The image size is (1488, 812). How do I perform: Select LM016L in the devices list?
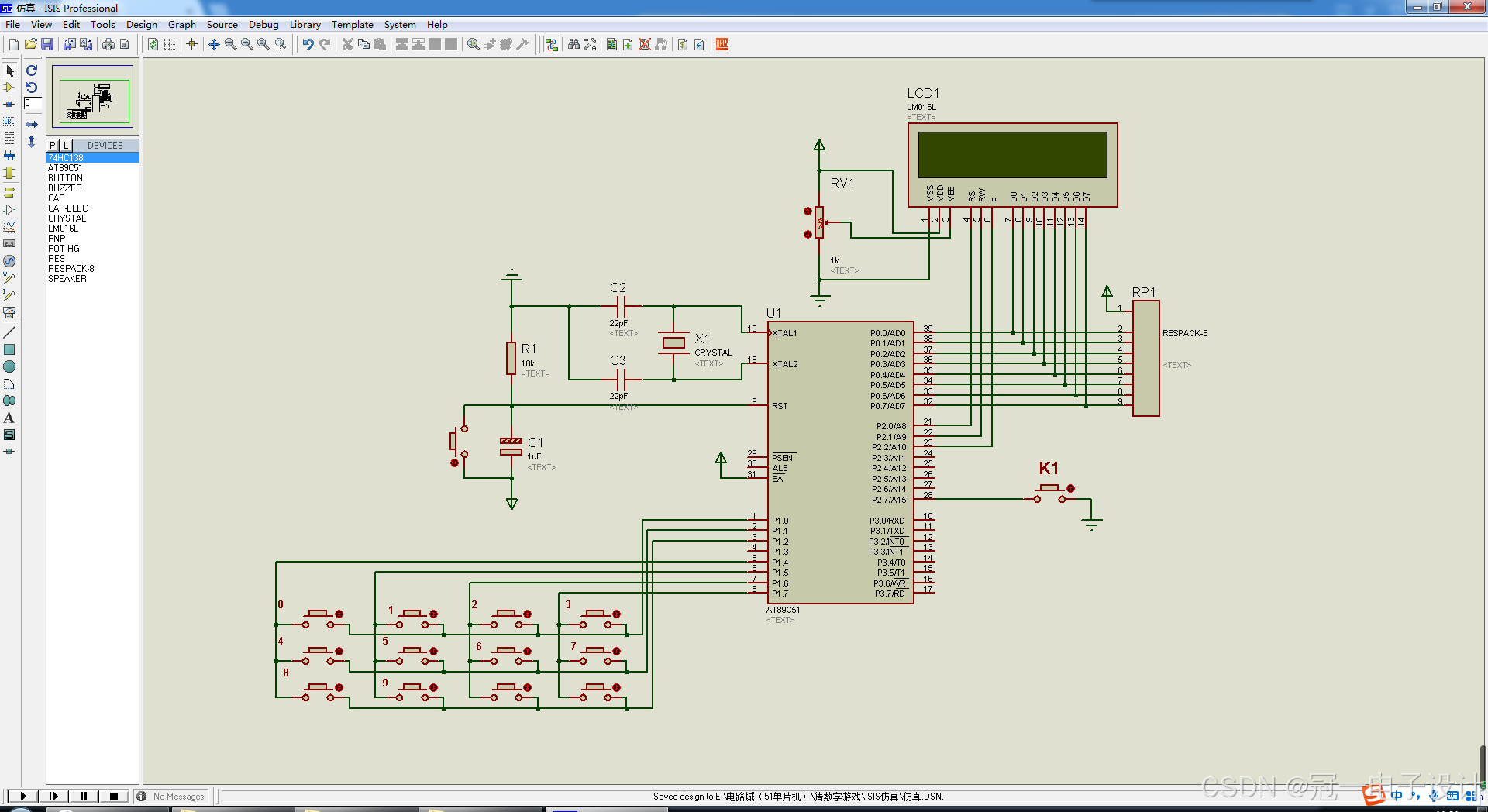(x=92, y=229)
